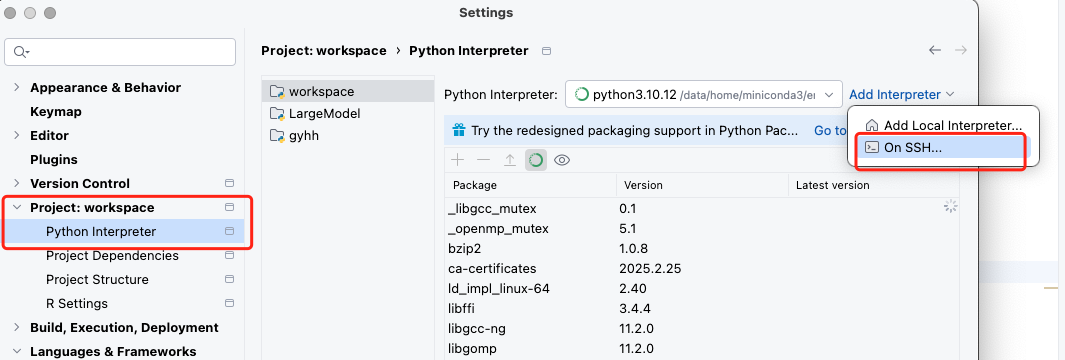Viewport: 1065px width, 360px height.
Task: Click the project settings icon on the Version Control row
Action: (x=230, y=183)
